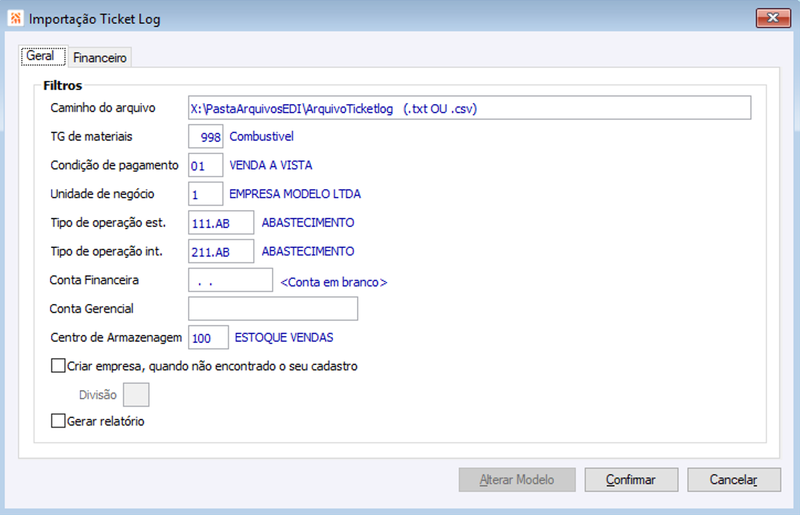Click the Unidade de negócio label
The image size is (800, 515).
[x=102, y=194]
